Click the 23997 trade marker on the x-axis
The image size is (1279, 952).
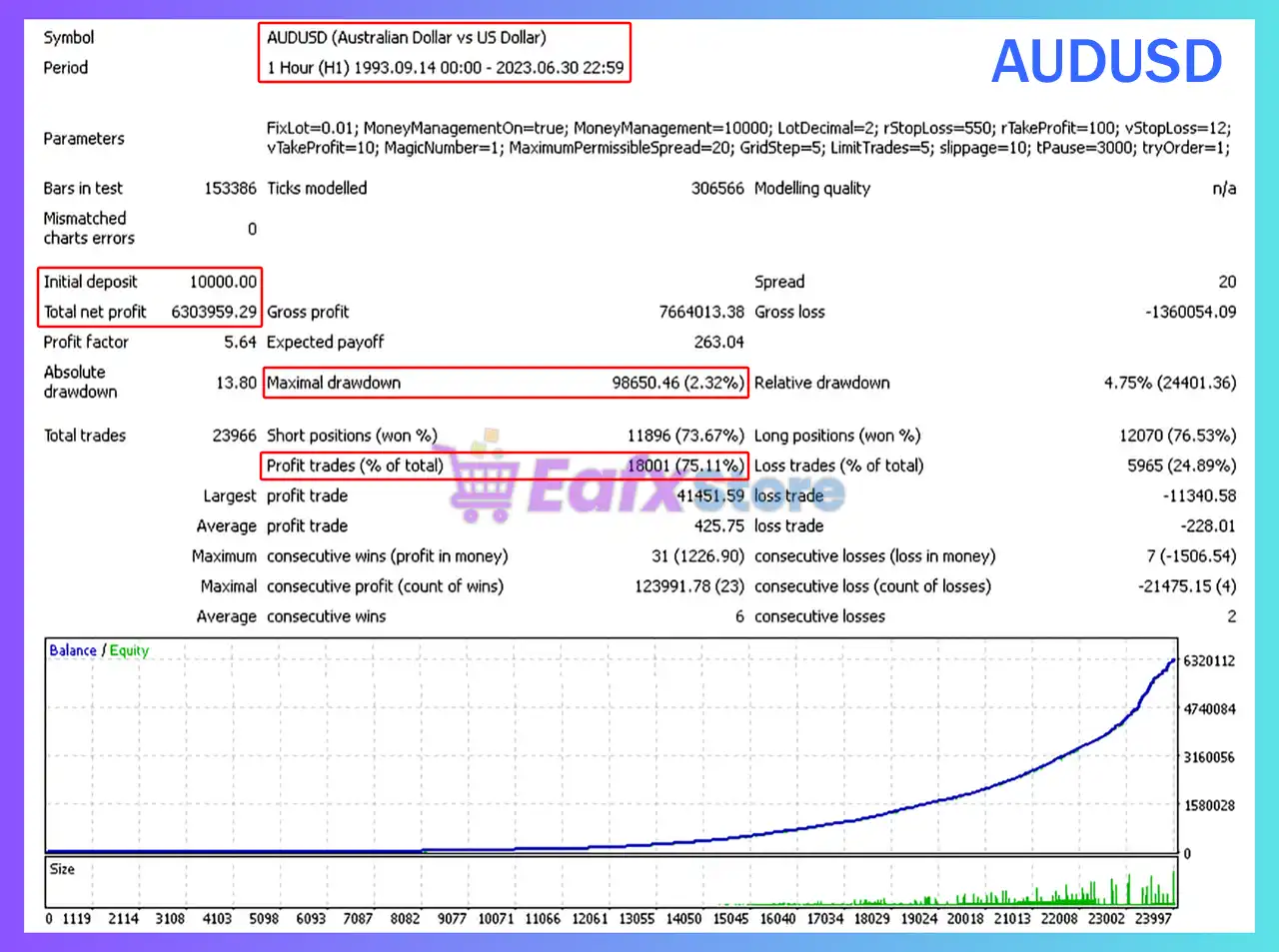[1153, 918]
